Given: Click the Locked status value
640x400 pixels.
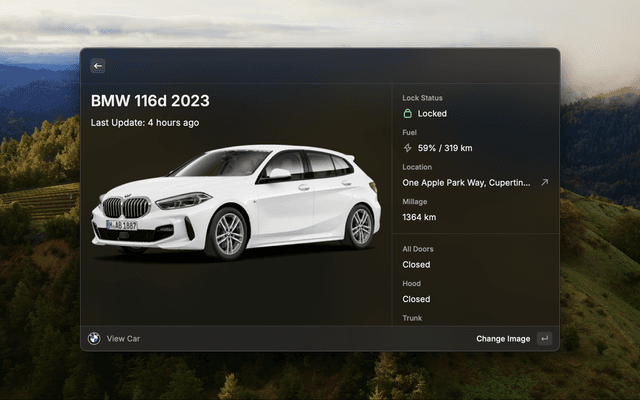Looking at the screenshot, I should pos(432,114).
